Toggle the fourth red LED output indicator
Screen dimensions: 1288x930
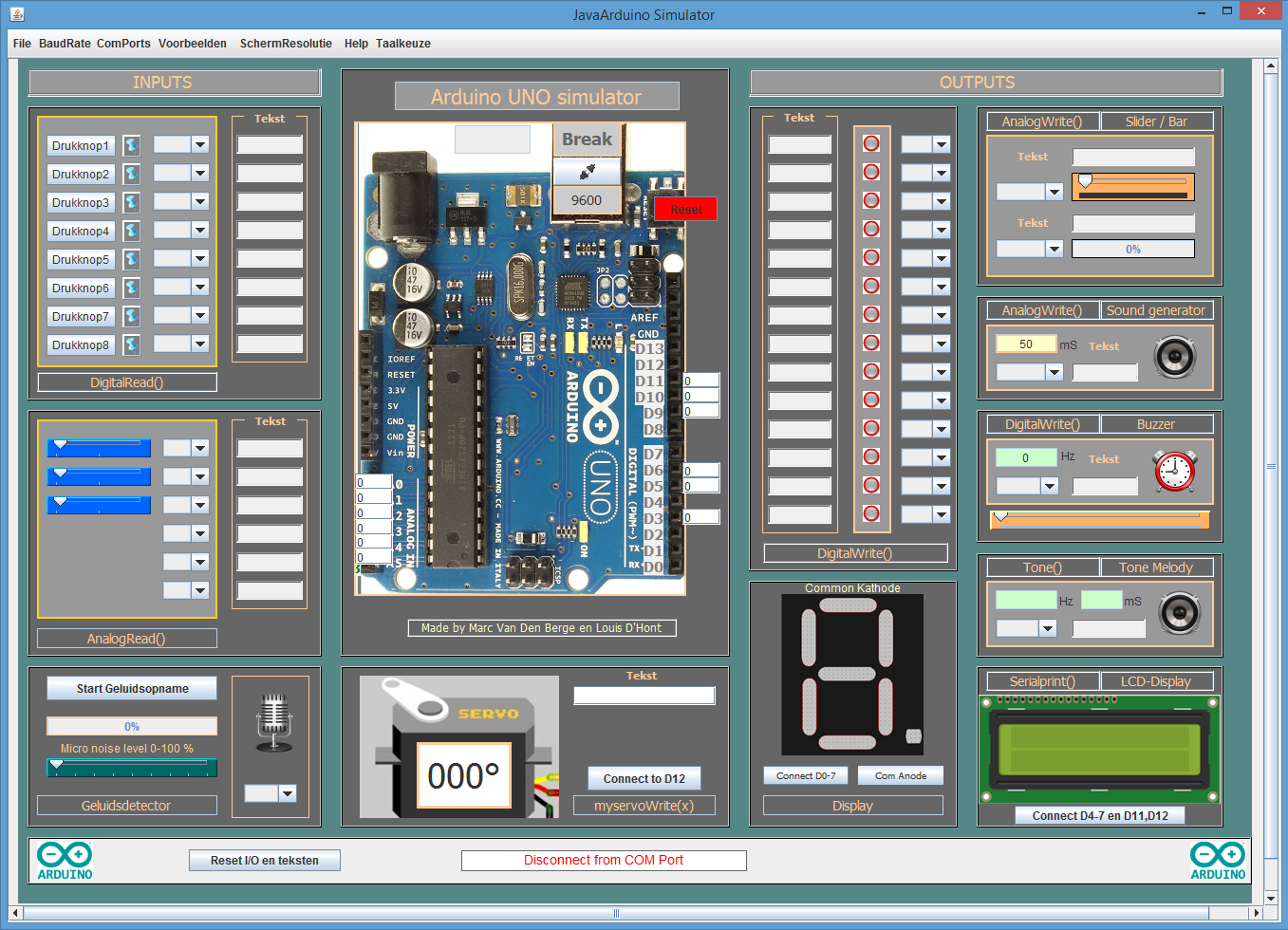[x=871, y=229]
